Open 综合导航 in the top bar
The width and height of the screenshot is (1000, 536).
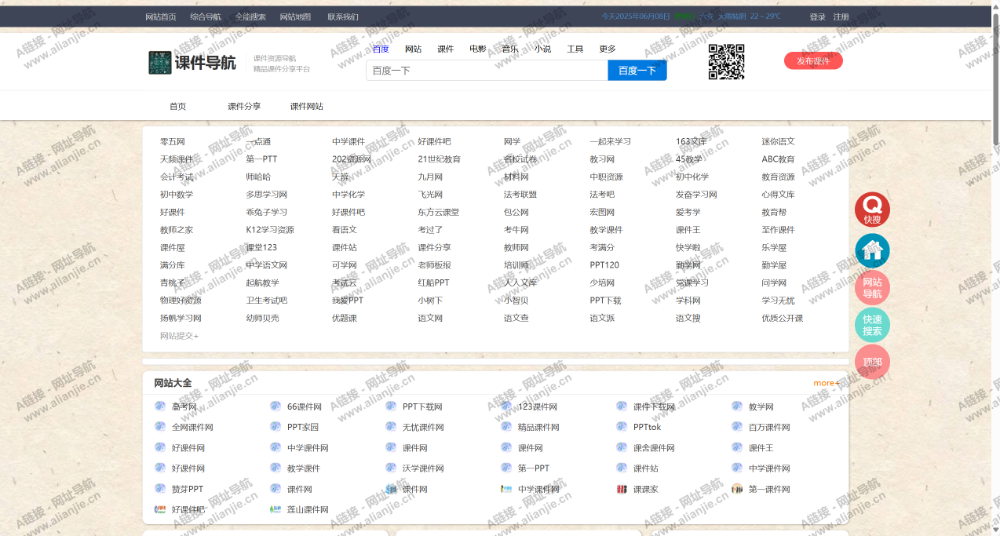point(205,17)
